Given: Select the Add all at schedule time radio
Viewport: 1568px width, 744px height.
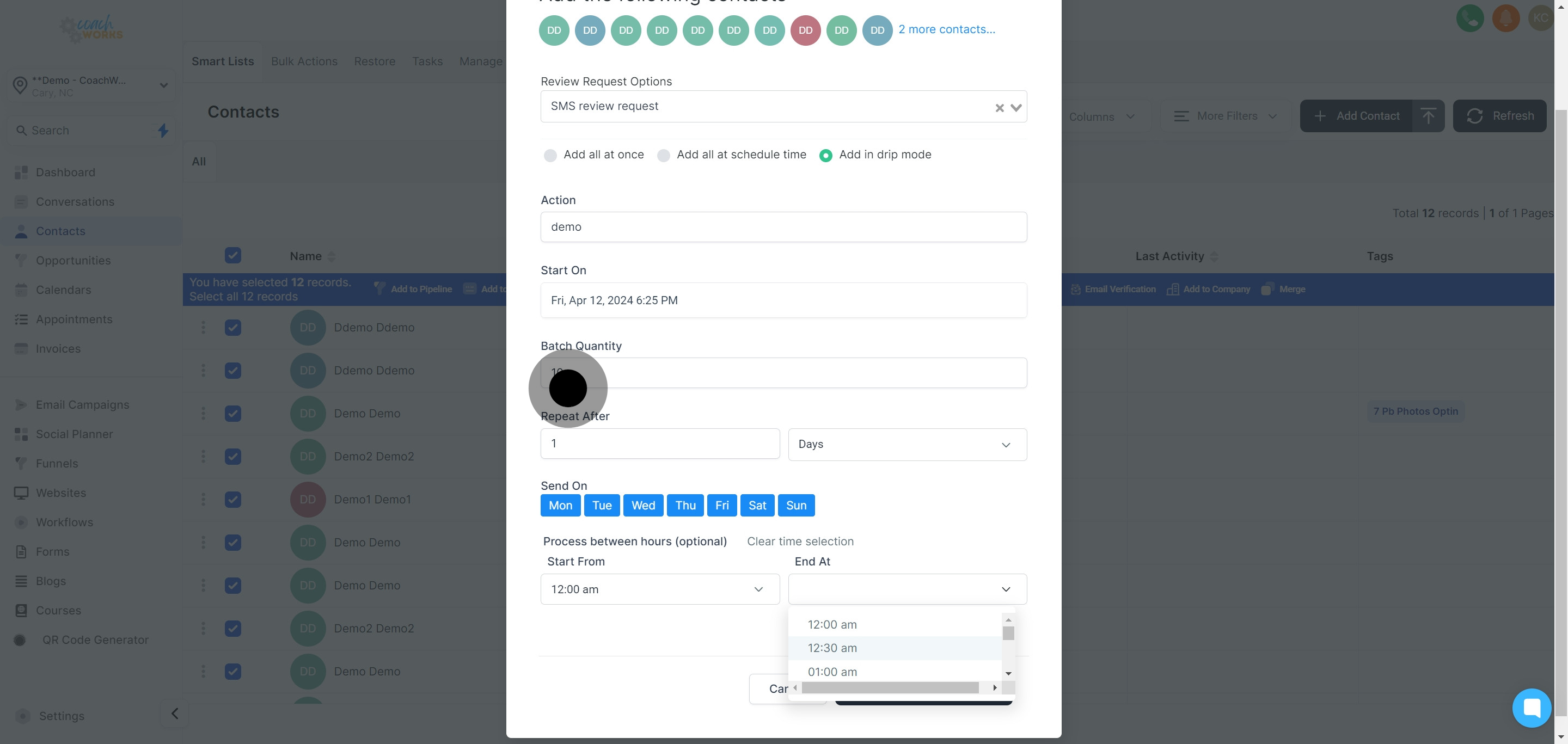Looking at the screenshot, I should tap(664, 155).
